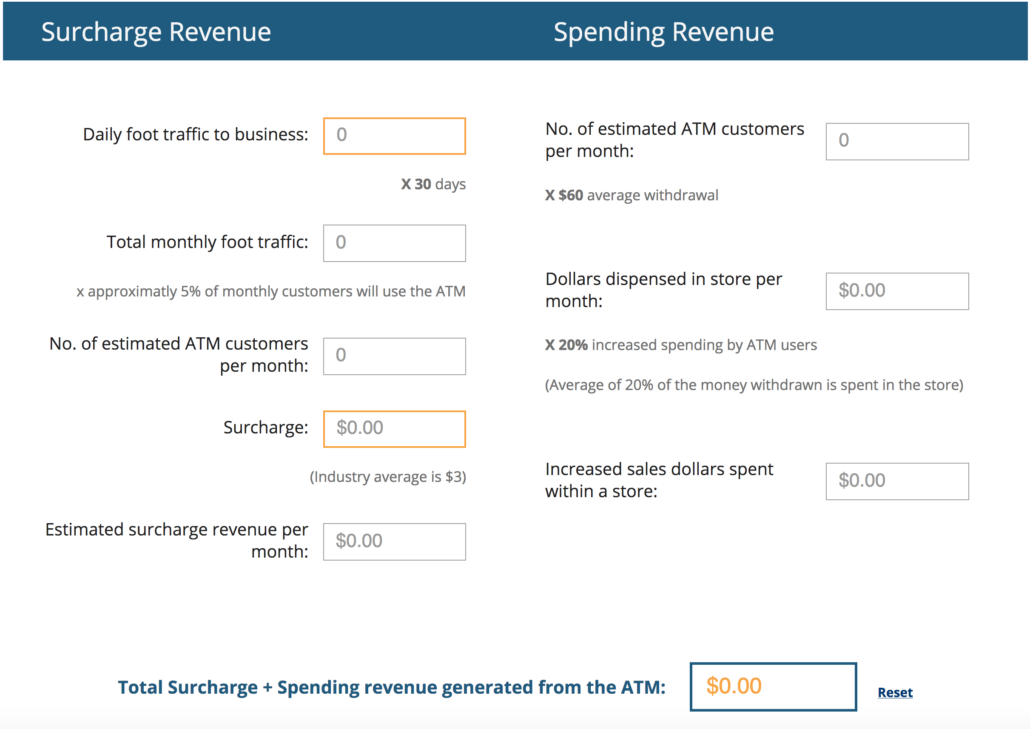
Task: Reset the calculator with the Reset link
Action: tap(894, 692)
